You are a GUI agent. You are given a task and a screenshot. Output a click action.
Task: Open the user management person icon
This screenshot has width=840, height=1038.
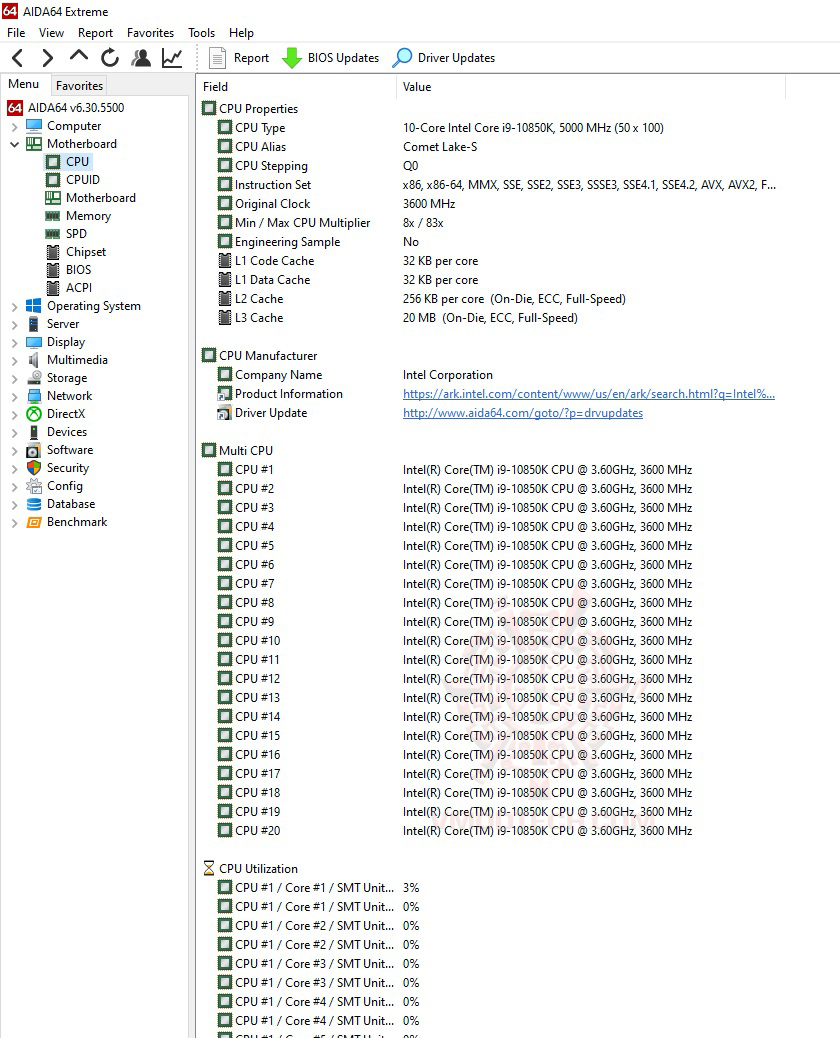(140, 58)
